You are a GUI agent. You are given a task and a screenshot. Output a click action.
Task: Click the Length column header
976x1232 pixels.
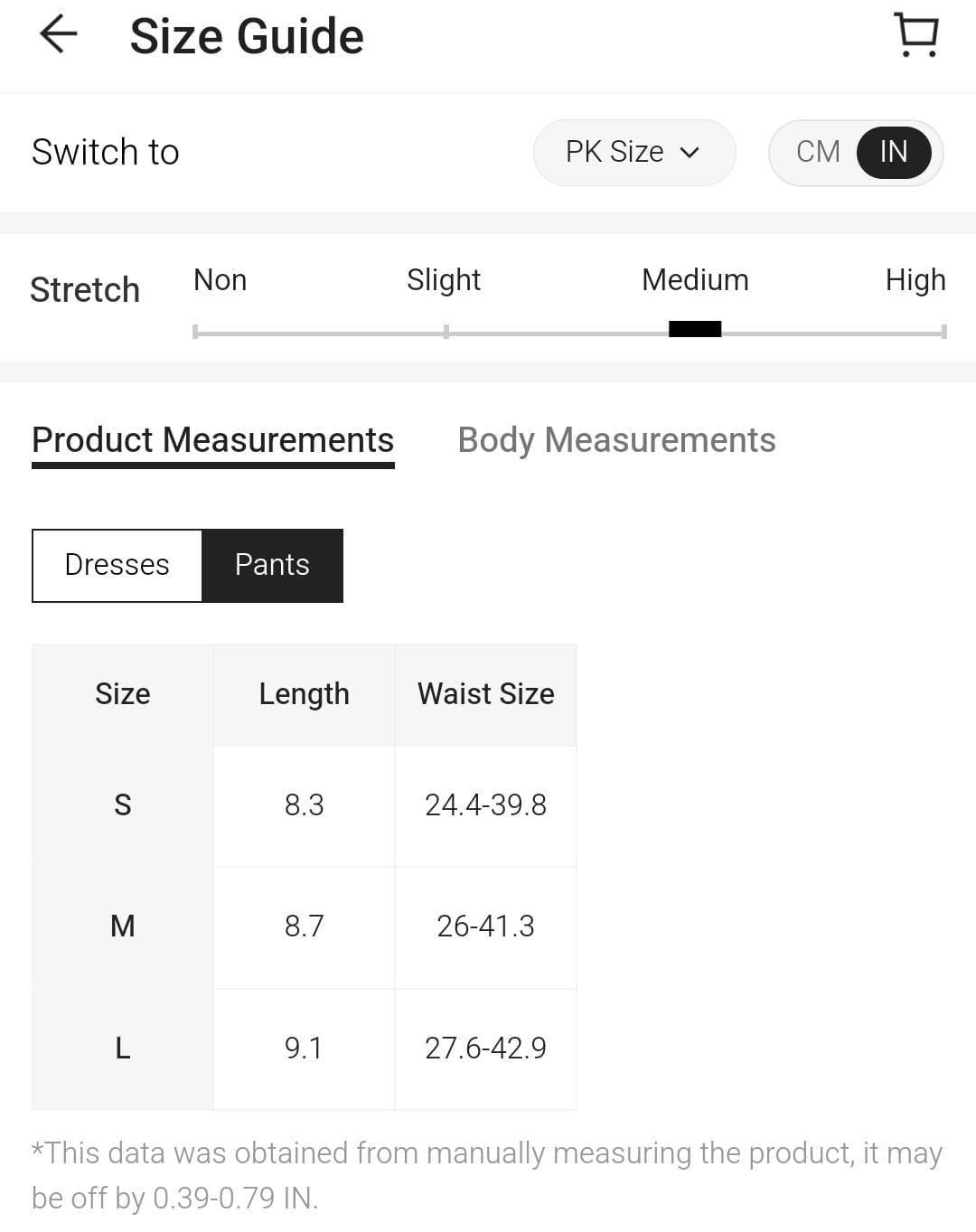(x=304, y=694)
